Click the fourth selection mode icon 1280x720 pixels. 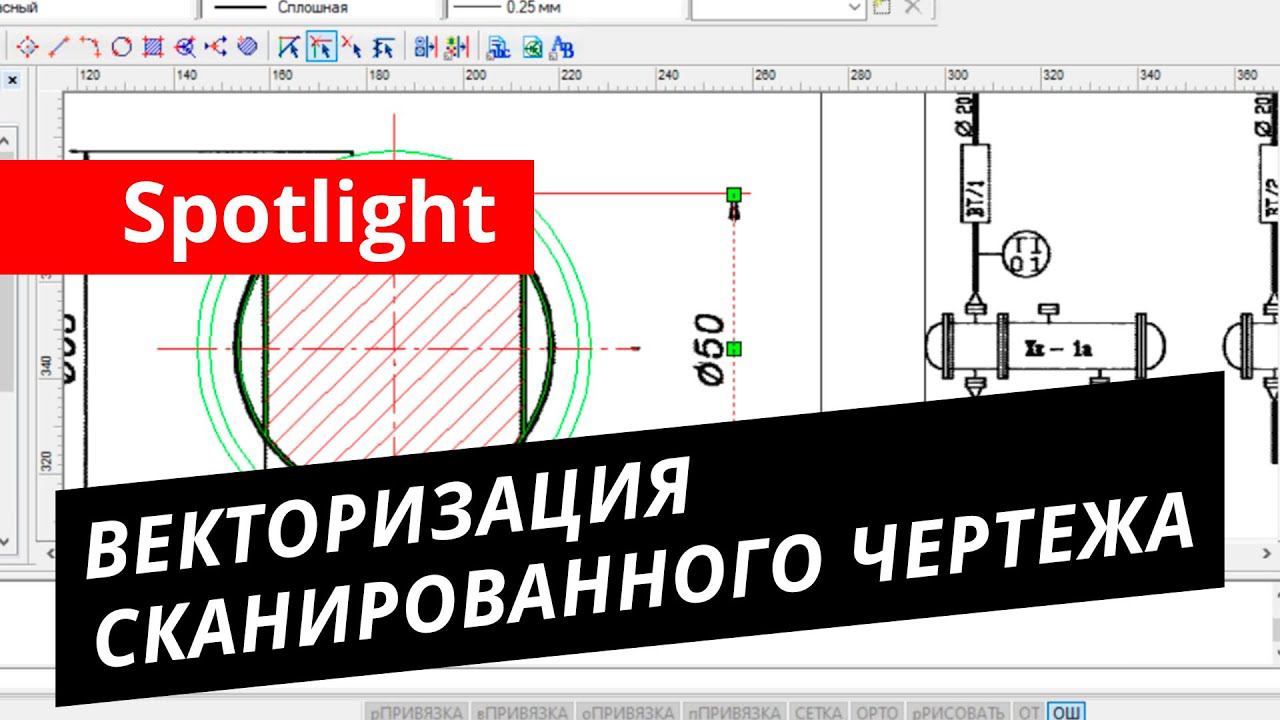(x=382, y=46)
